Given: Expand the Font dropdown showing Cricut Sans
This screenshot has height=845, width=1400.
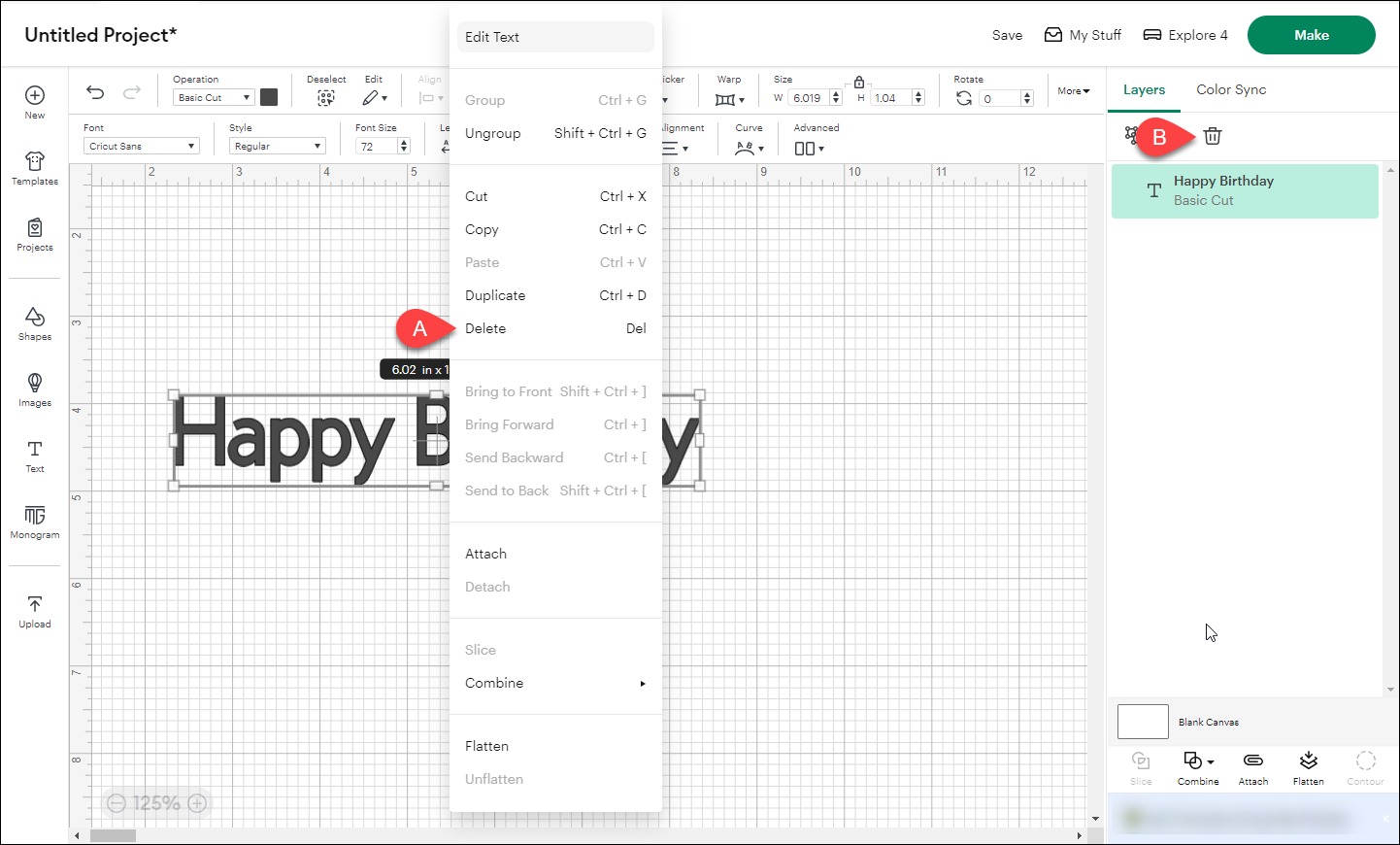Looking at the screenshot, I should pyautogui.click(x=141, y=146).
